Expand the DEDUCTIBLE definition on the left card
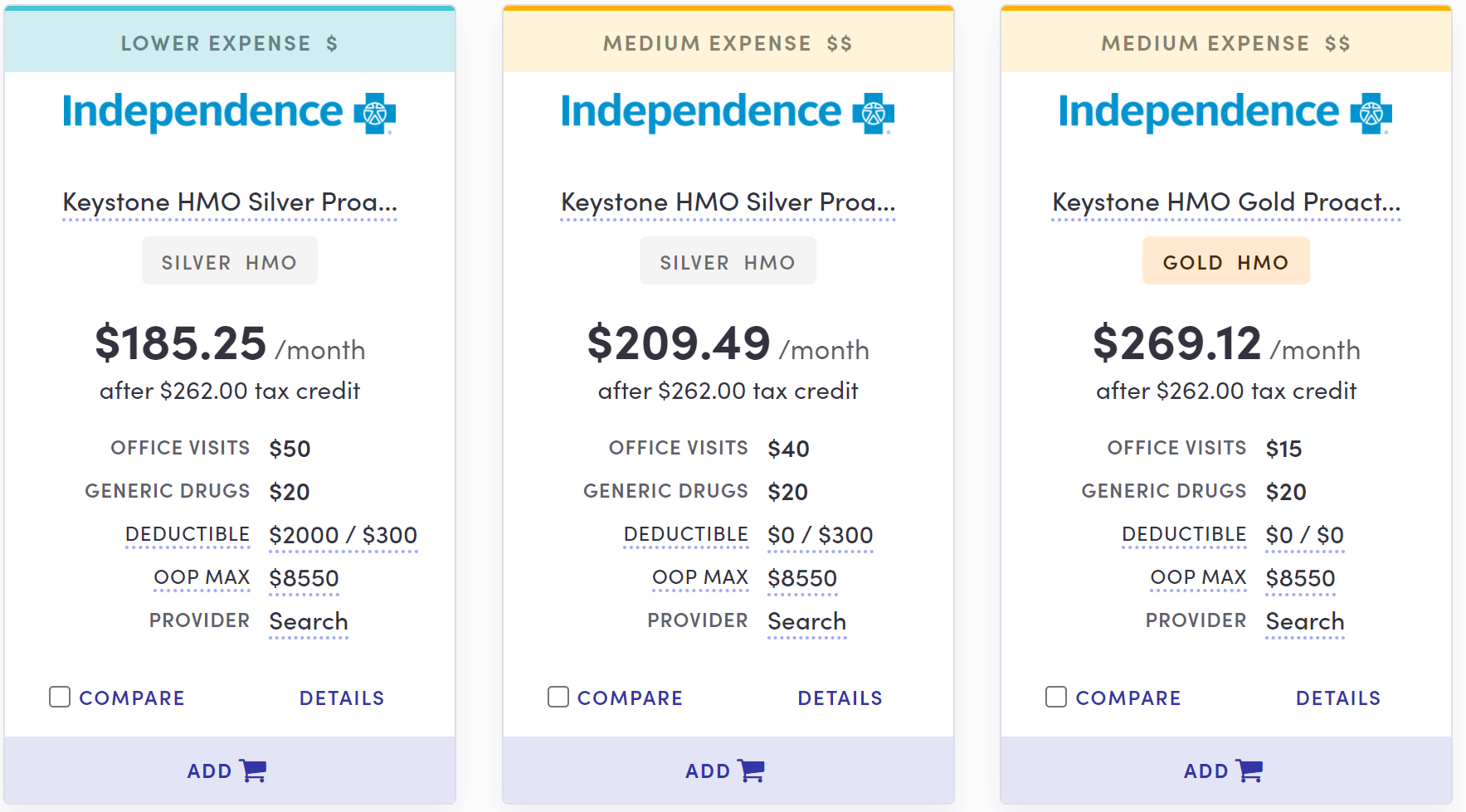 coord(188,533)
